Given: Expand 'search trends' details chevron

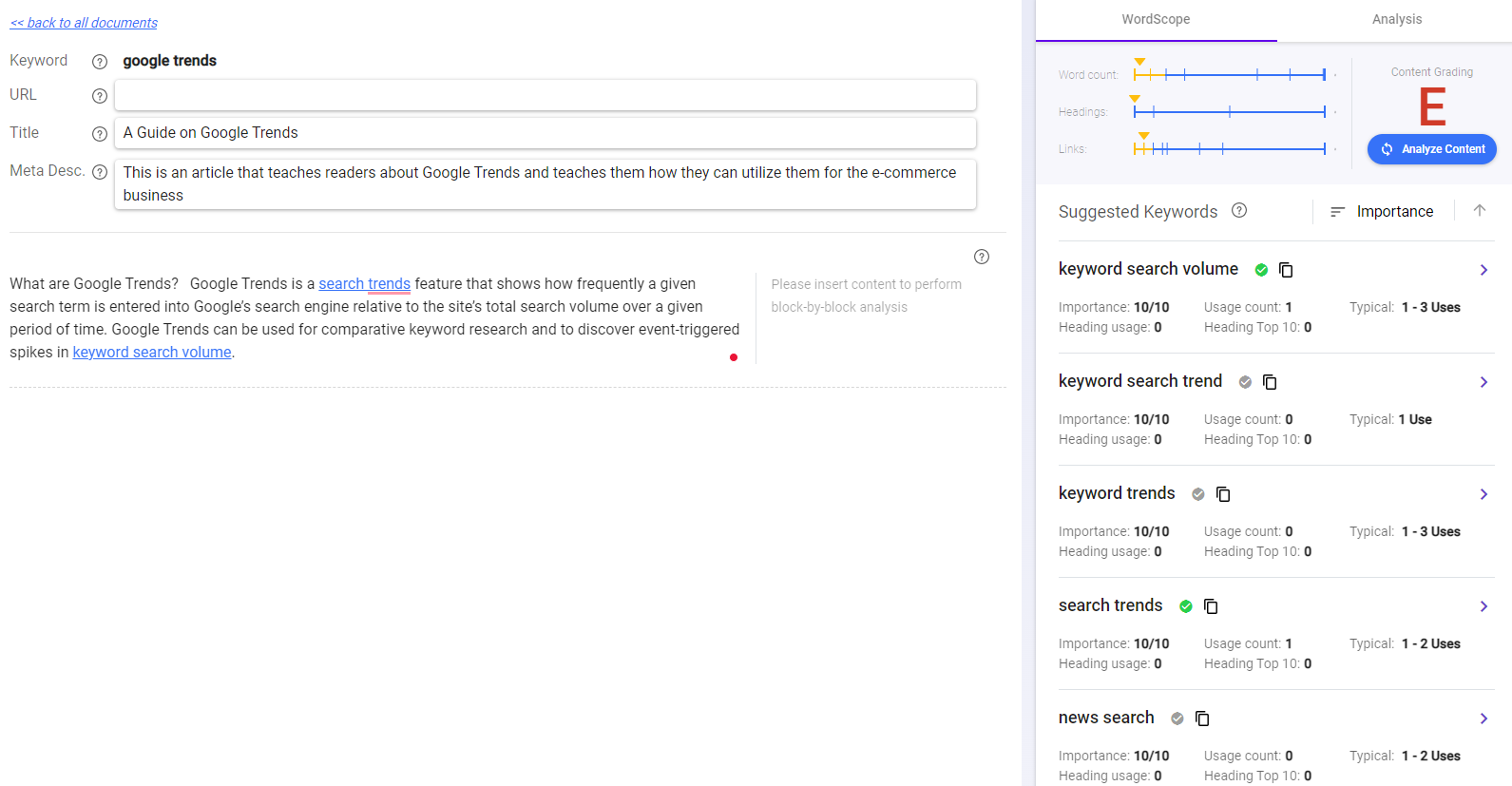Looking at the screenshot, I should coord(1483,606).
